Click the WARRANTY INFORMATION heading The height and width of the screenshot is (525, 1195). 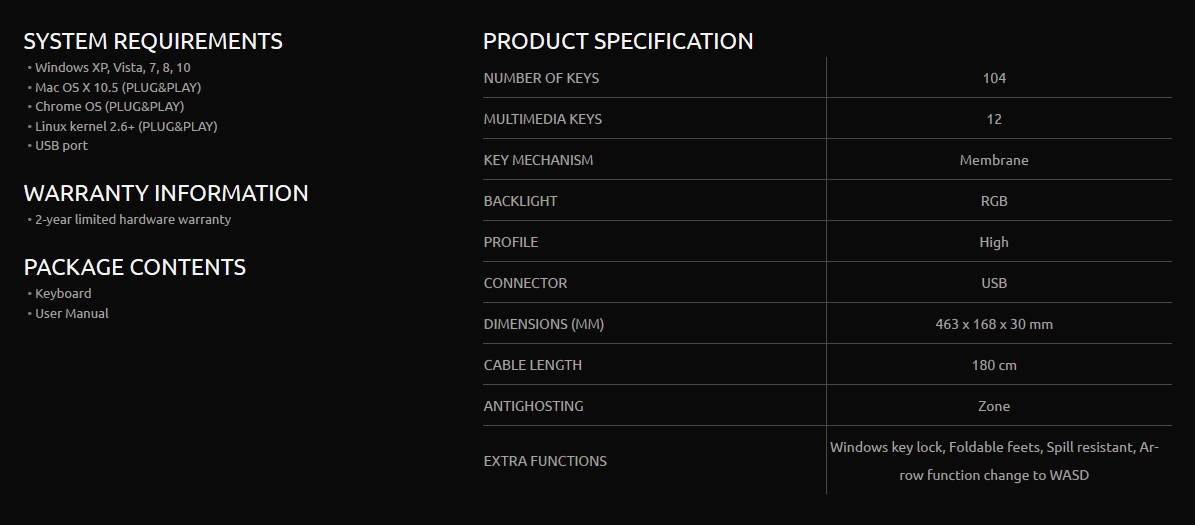166,193
